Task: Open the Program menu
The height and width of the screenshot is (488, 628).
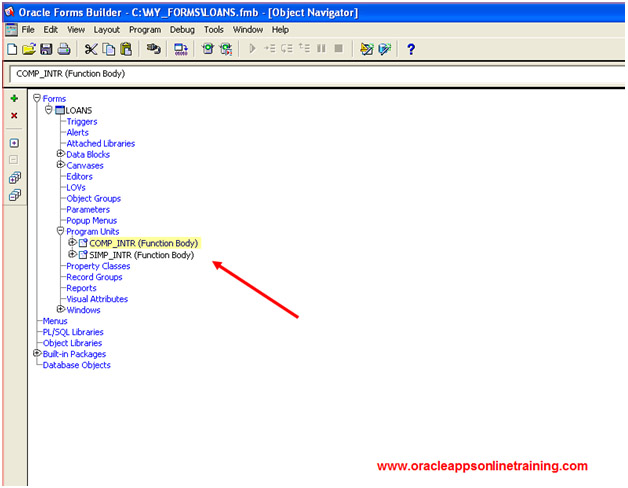Action: [x=144, y=30]
